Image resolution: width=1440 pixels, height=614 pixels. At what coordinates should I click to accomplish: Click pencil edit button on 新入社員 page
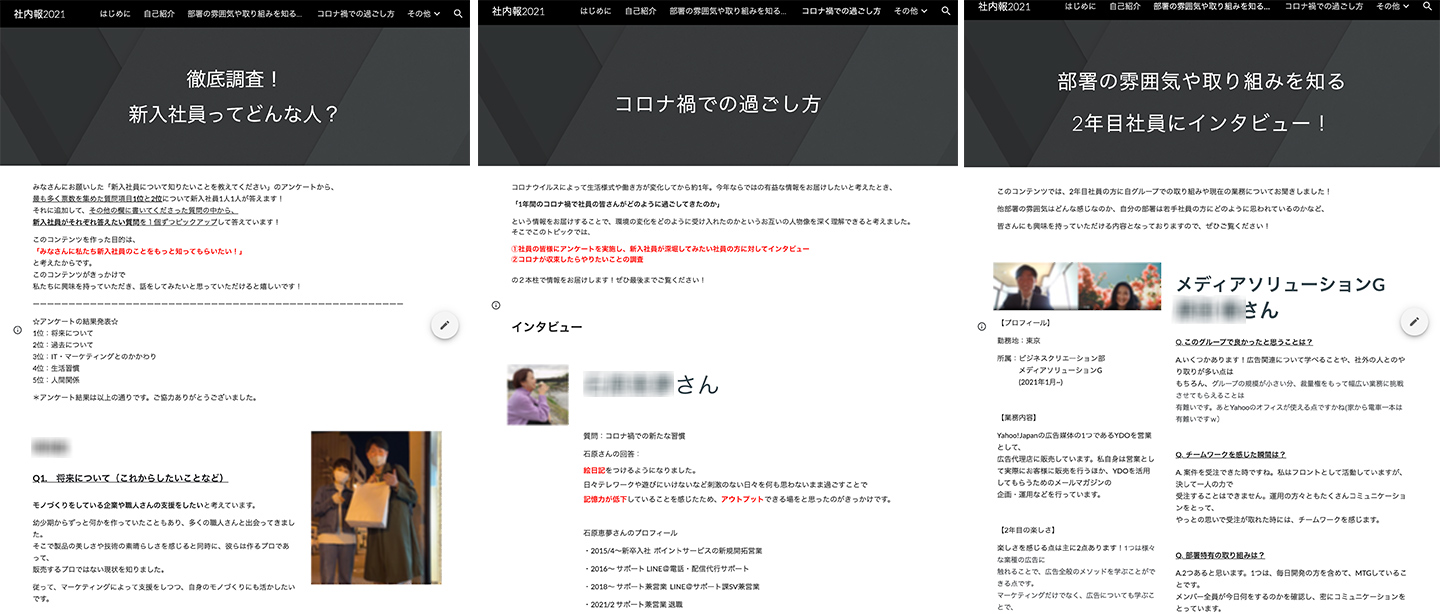445,325
